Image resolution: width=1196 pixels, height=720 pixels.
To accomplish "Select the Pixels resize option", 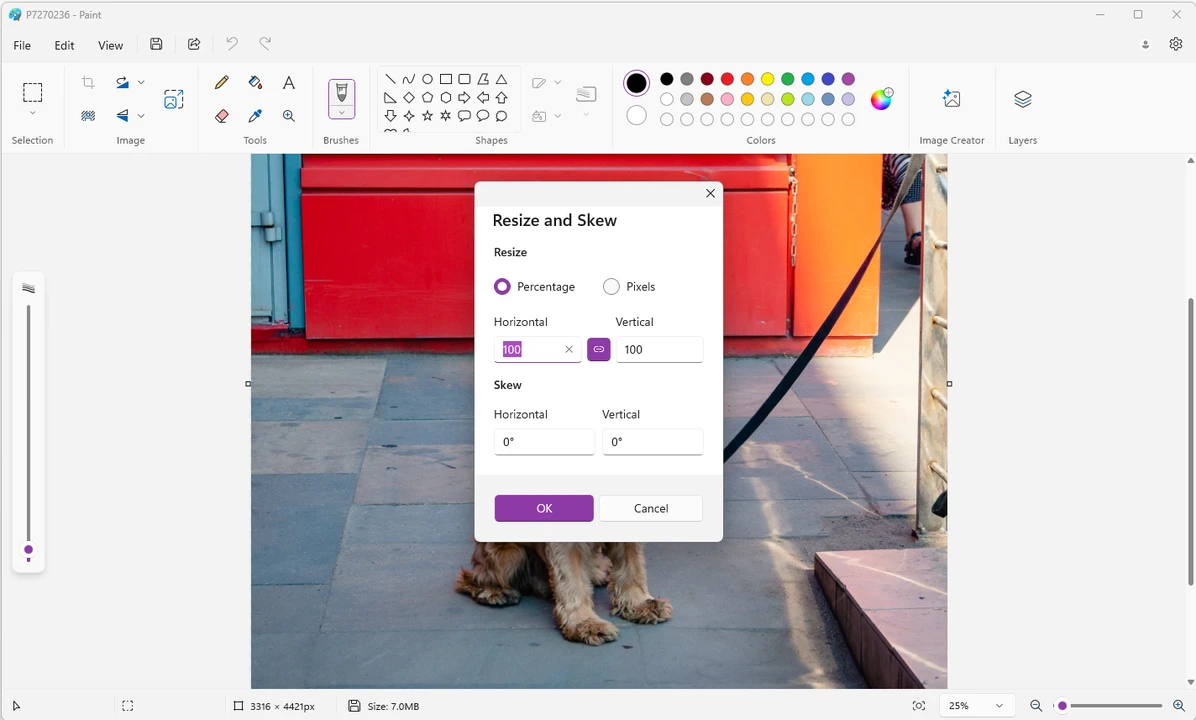I will [x=611, y=287].
